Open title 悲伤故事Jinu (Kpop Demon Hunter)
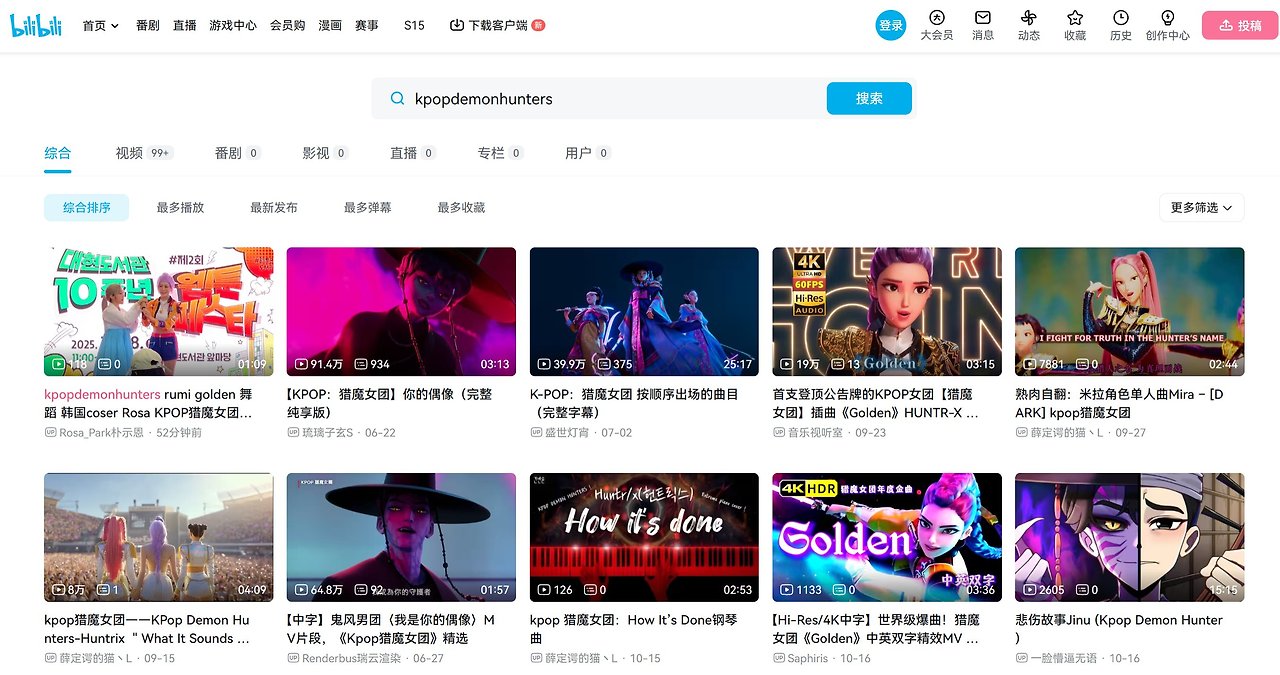 (x=1119, y=629)
